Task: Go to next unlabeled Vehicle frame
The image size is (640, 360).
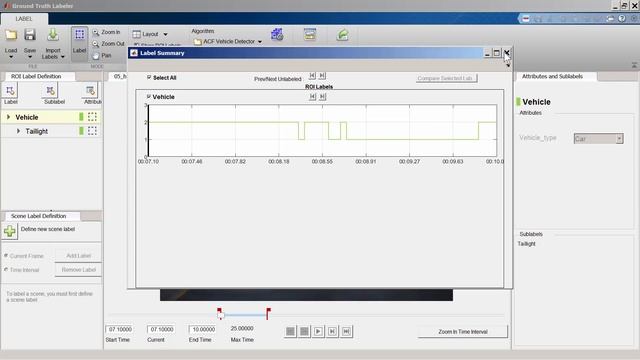Action: click(x=323, y=97)
